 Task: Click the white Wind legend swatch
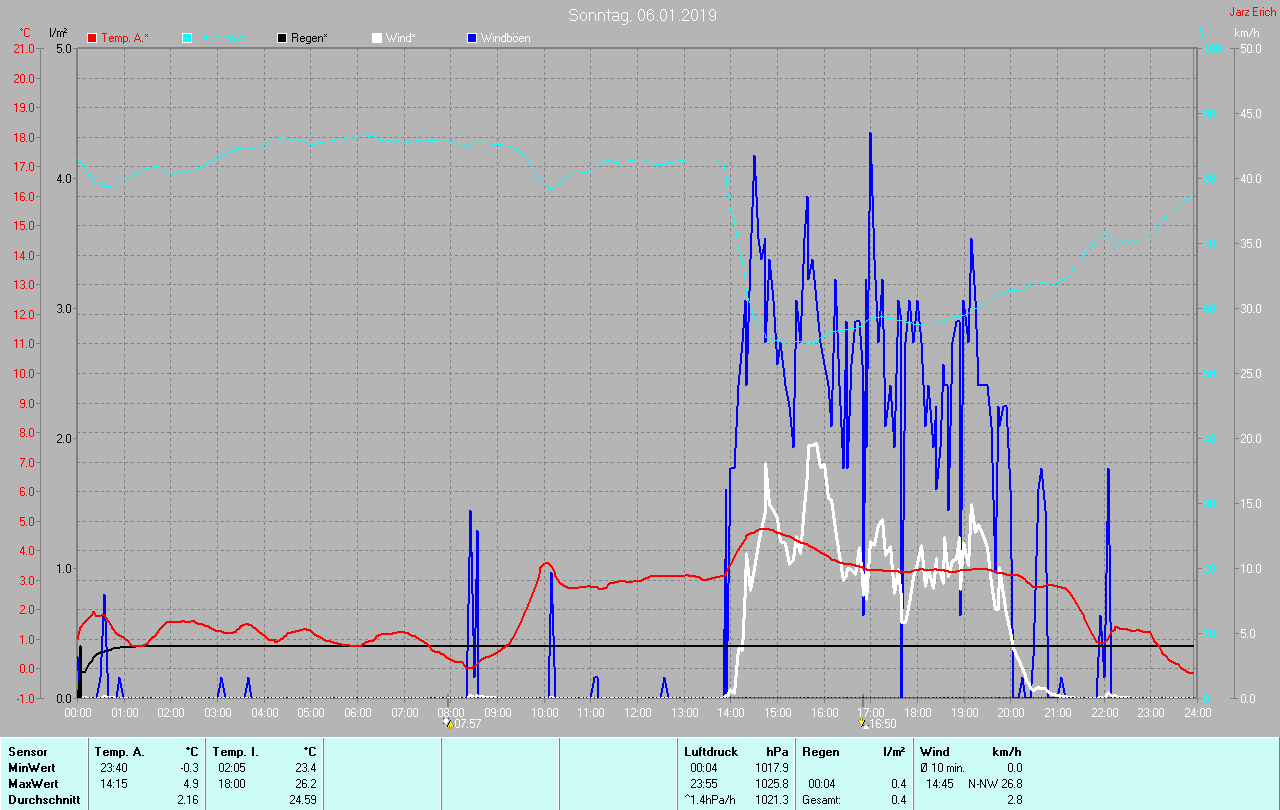(x=376, y=38)
